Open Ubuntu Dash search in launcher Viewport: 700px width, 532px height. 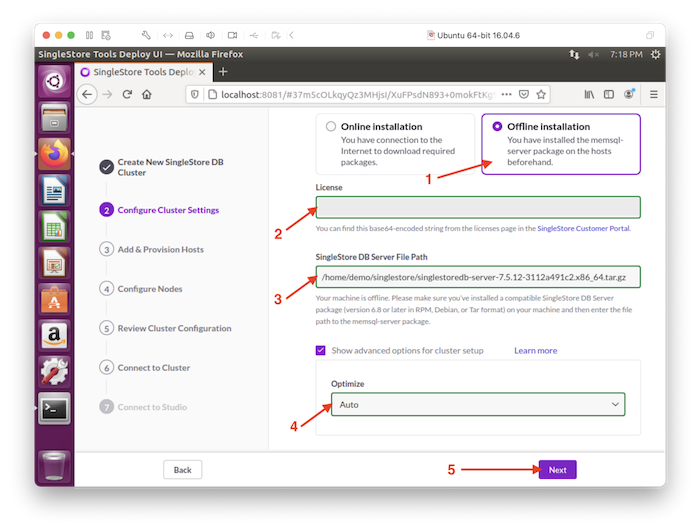point(54,81)
